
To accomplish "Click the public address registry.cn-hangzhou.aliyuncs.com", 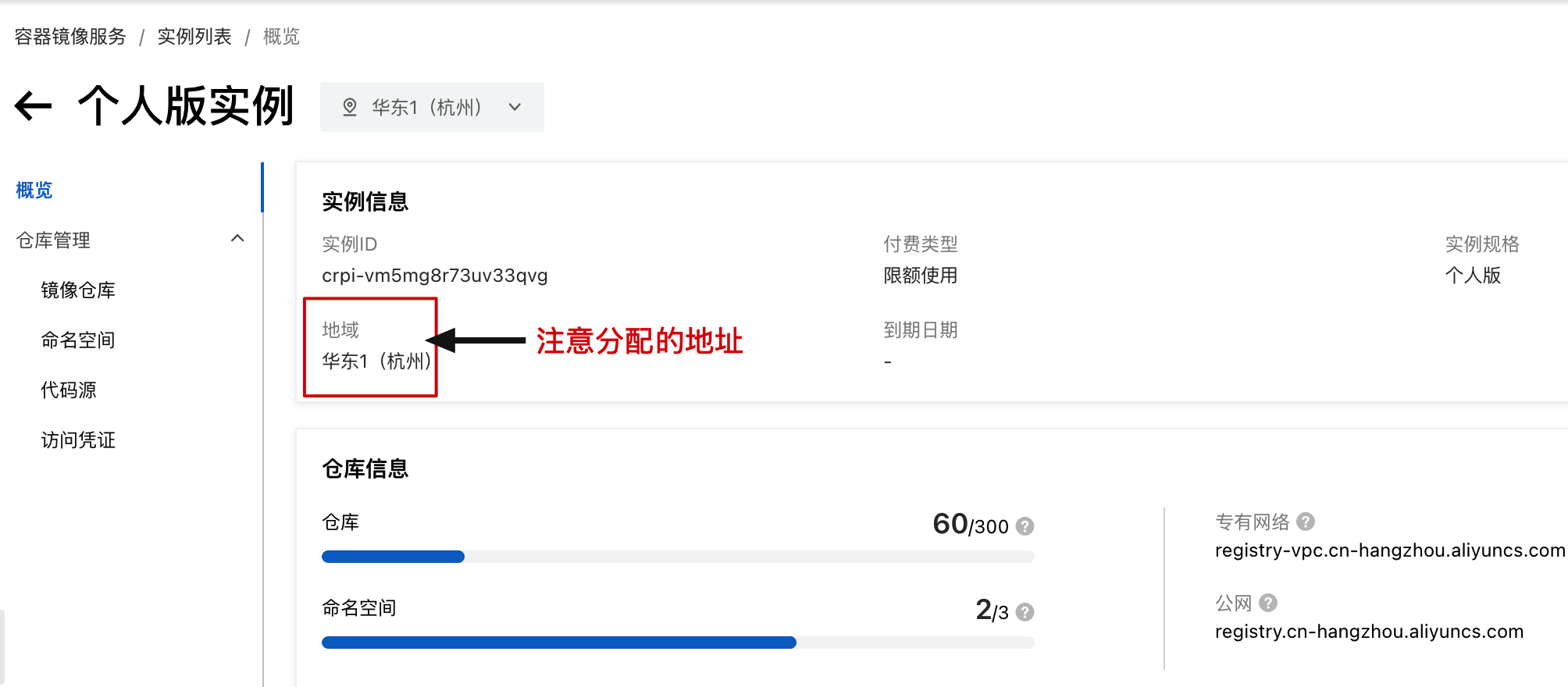I will [1369, 632].
